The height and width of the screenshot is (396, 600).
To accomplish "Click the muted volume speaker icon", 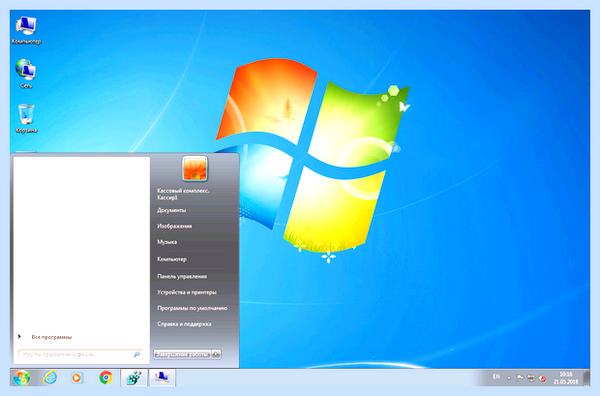I will click(x=542, y=378).
